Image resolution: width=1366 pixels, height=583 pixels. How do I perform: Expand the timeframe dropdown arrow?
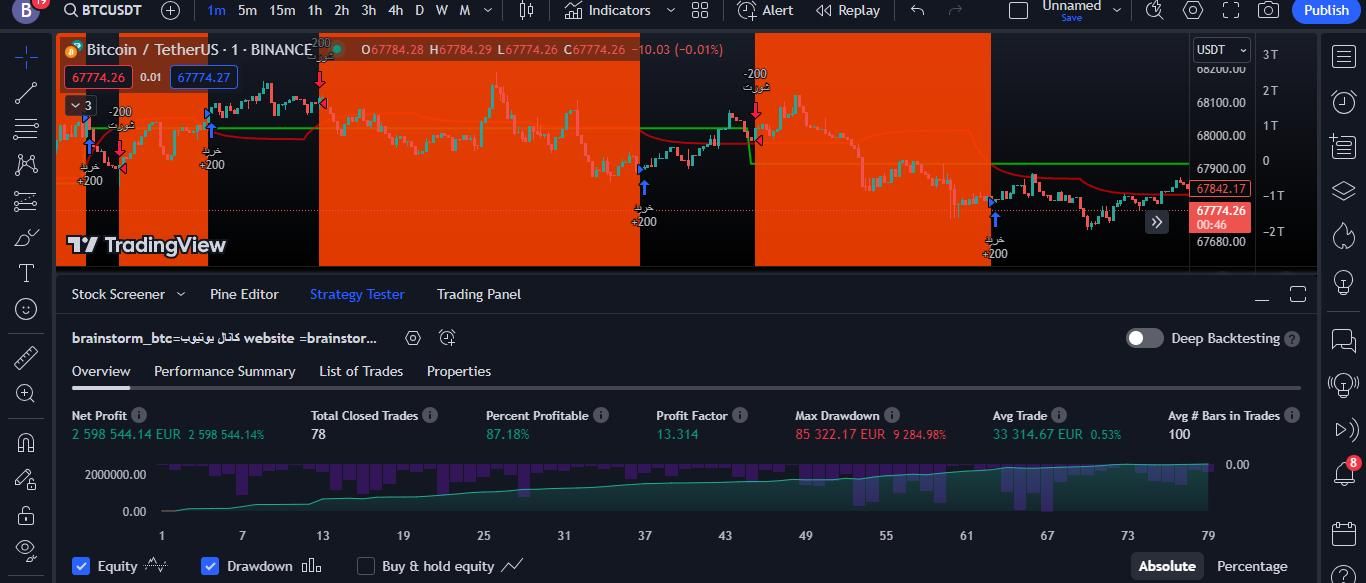[x=488, y=10]
